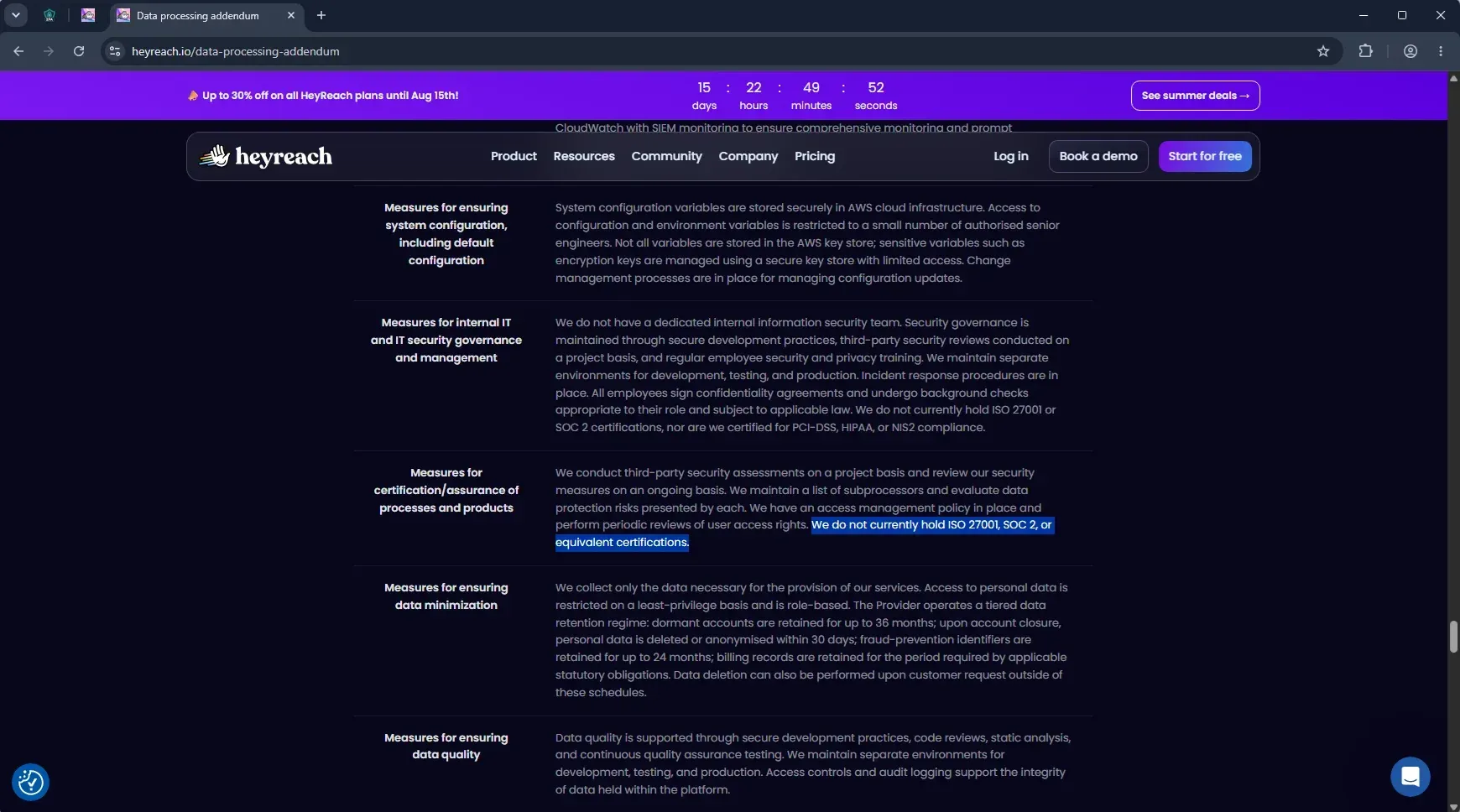Open the cookie consent settings icon
Image resolution: width=1460 pixels, height=812 pixels.
(31, 782)
